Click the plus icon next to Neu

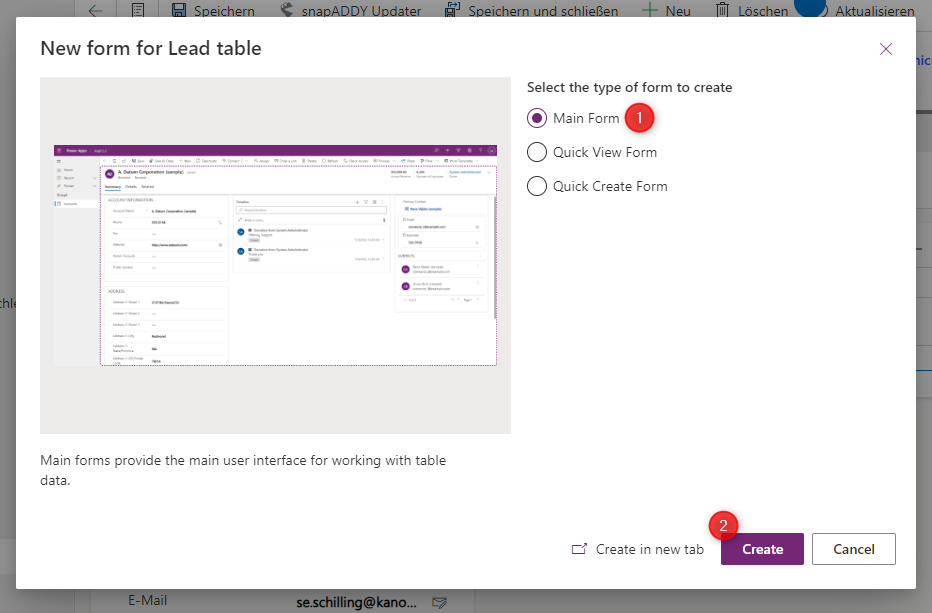tap(650, 10)
